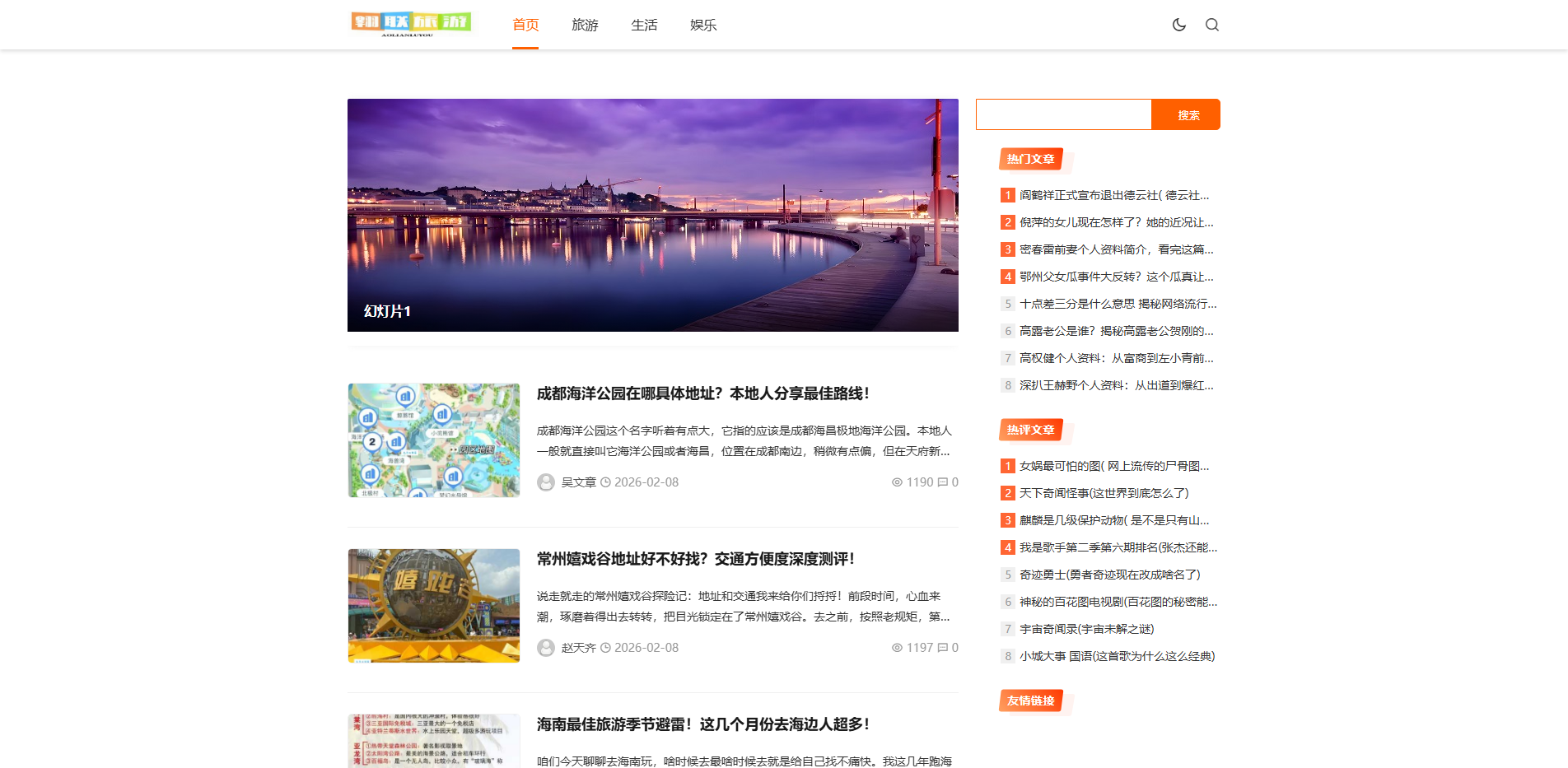
Task: Click the author avatar next to 吴文章
Action: click(546, 482)
